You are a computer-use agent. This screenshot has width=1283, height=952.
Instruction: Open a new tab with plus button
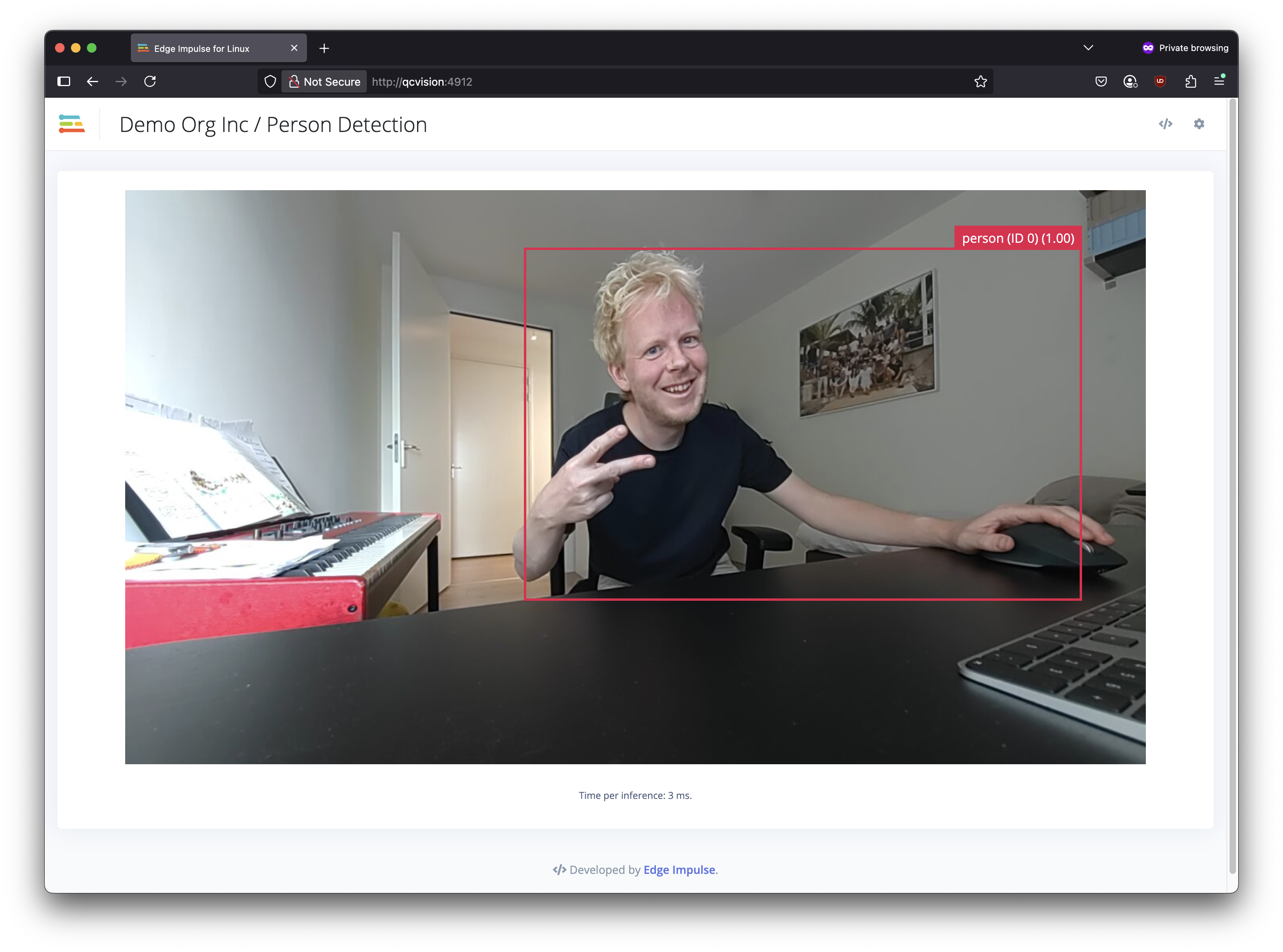tap(324, 48)
